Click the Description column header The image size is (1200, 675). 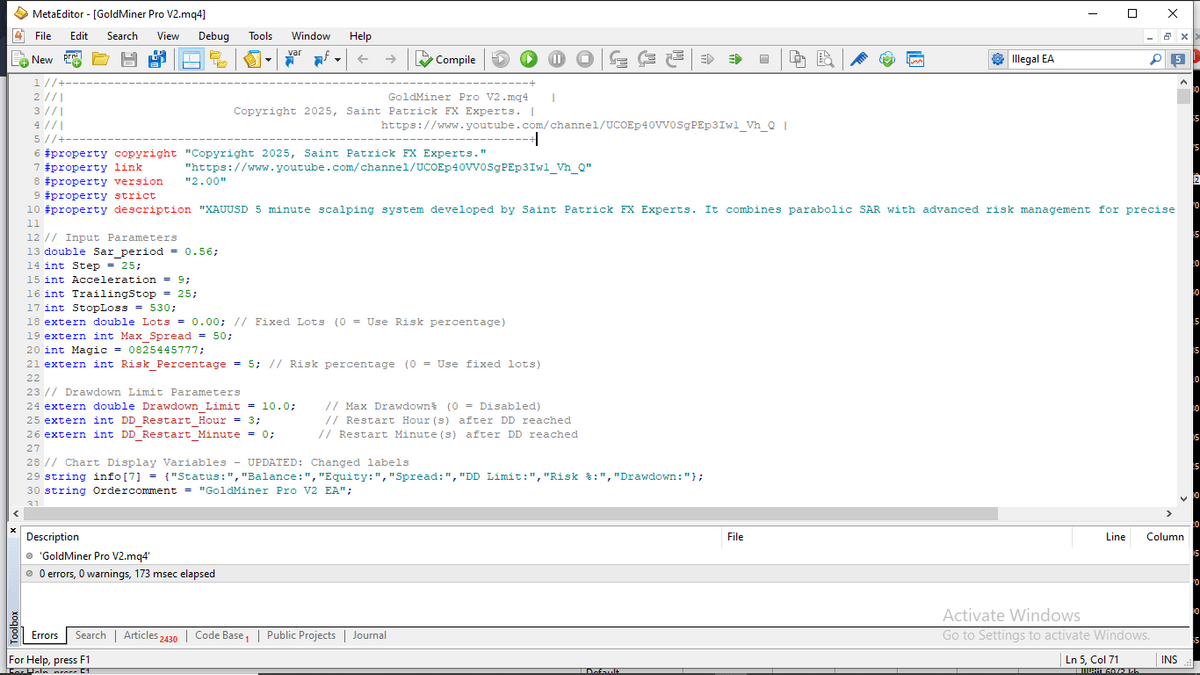click(371, 537)
